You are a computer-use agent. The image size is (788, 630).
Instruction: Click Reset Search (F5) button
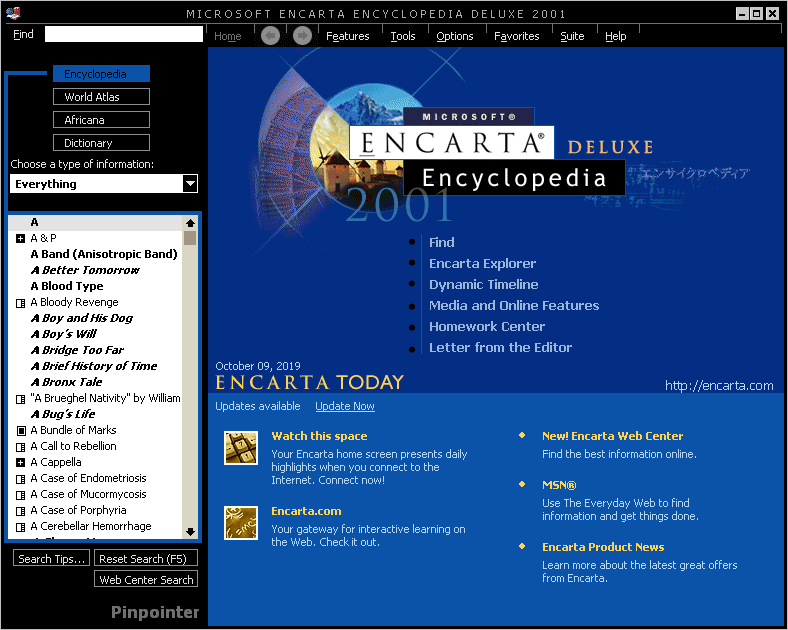point(146,558)
